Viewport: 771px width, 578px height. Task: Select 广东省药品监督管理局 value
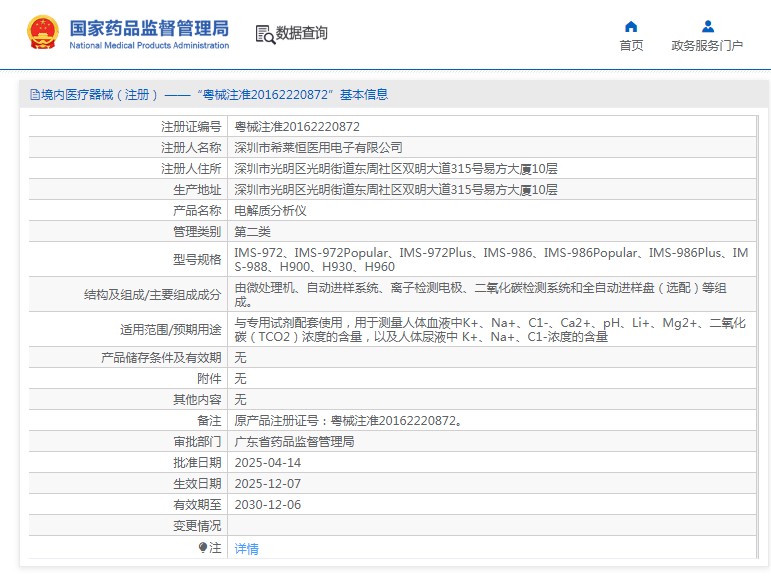(x=295, y=442)
